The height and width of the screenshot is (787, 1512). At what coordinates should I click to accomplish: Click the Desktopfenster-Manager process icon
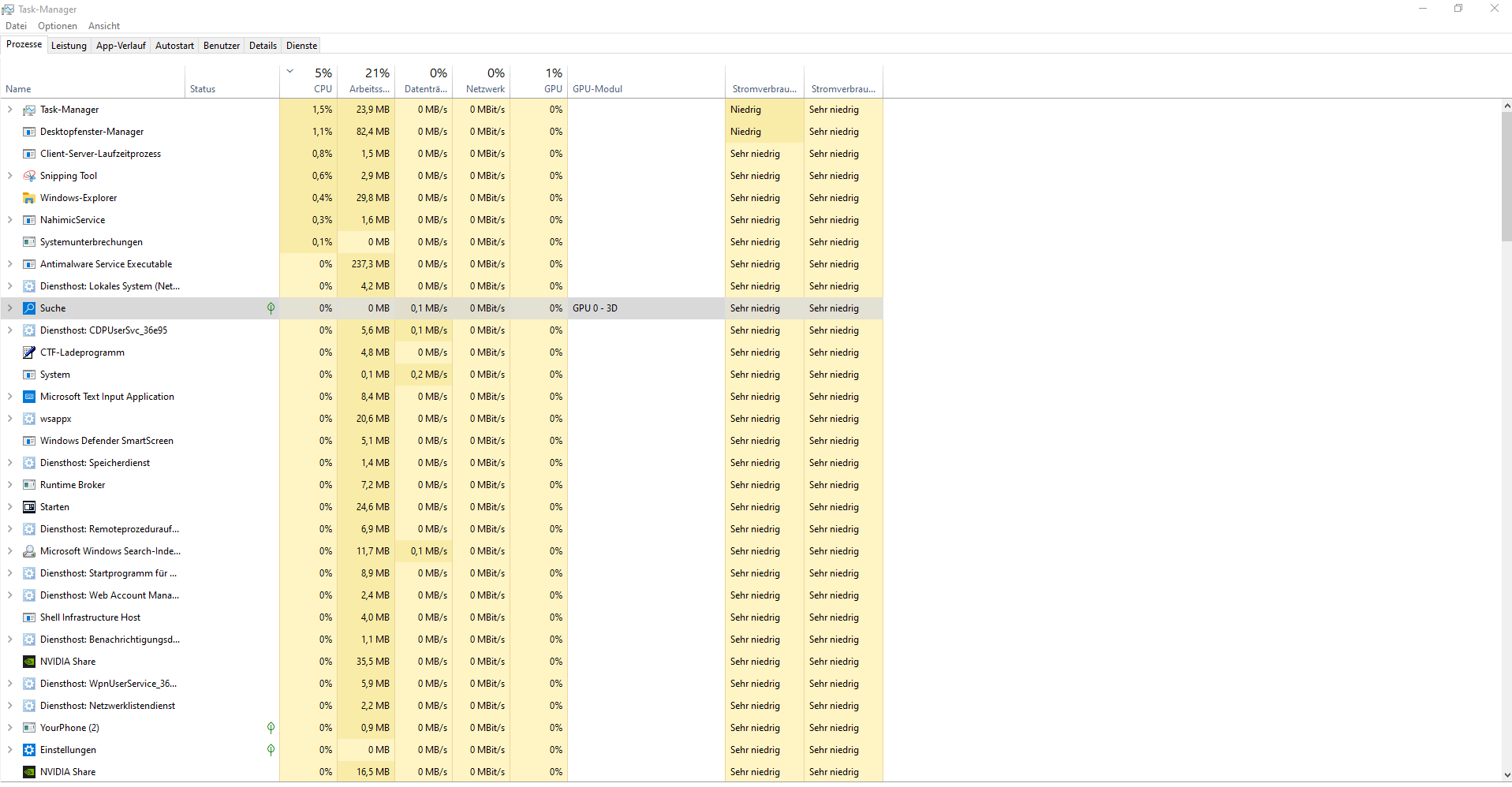[x=29, y=132]
